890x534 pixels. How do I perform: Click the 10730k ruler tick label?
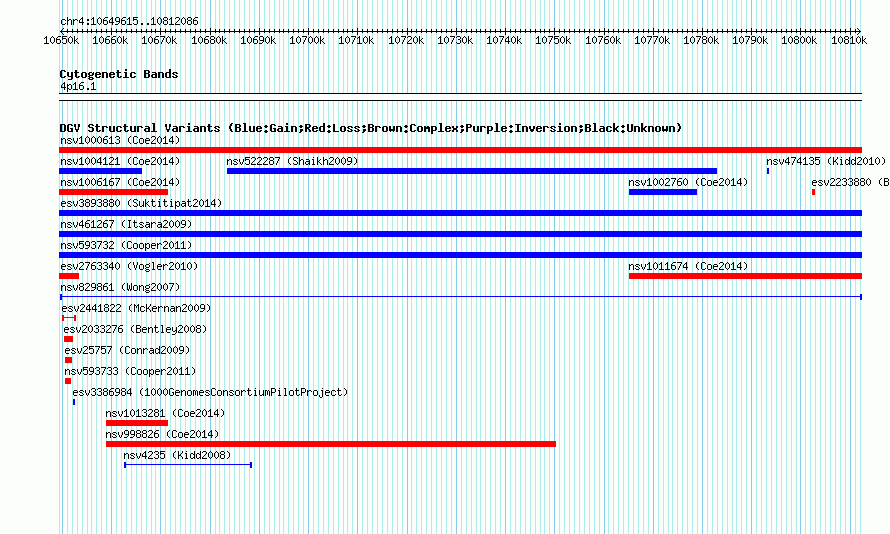455,40
